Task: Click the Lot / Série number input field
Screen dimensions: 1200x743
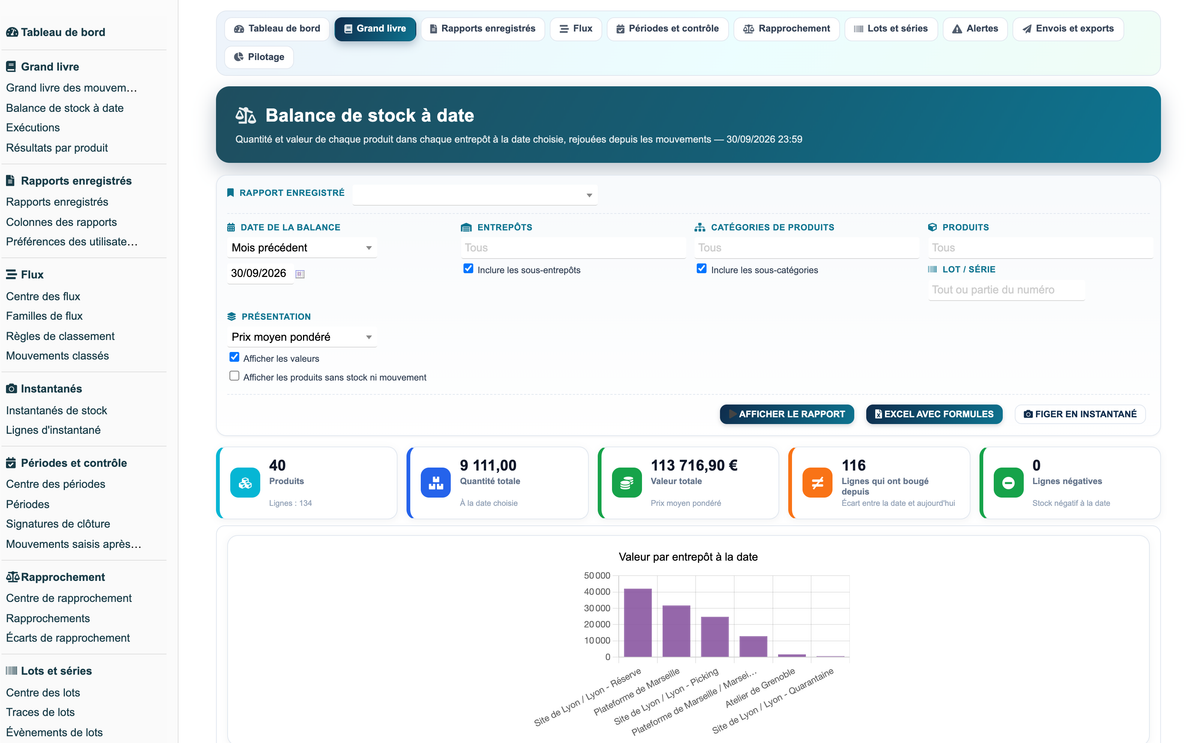Action: [x=1006, y=290]
